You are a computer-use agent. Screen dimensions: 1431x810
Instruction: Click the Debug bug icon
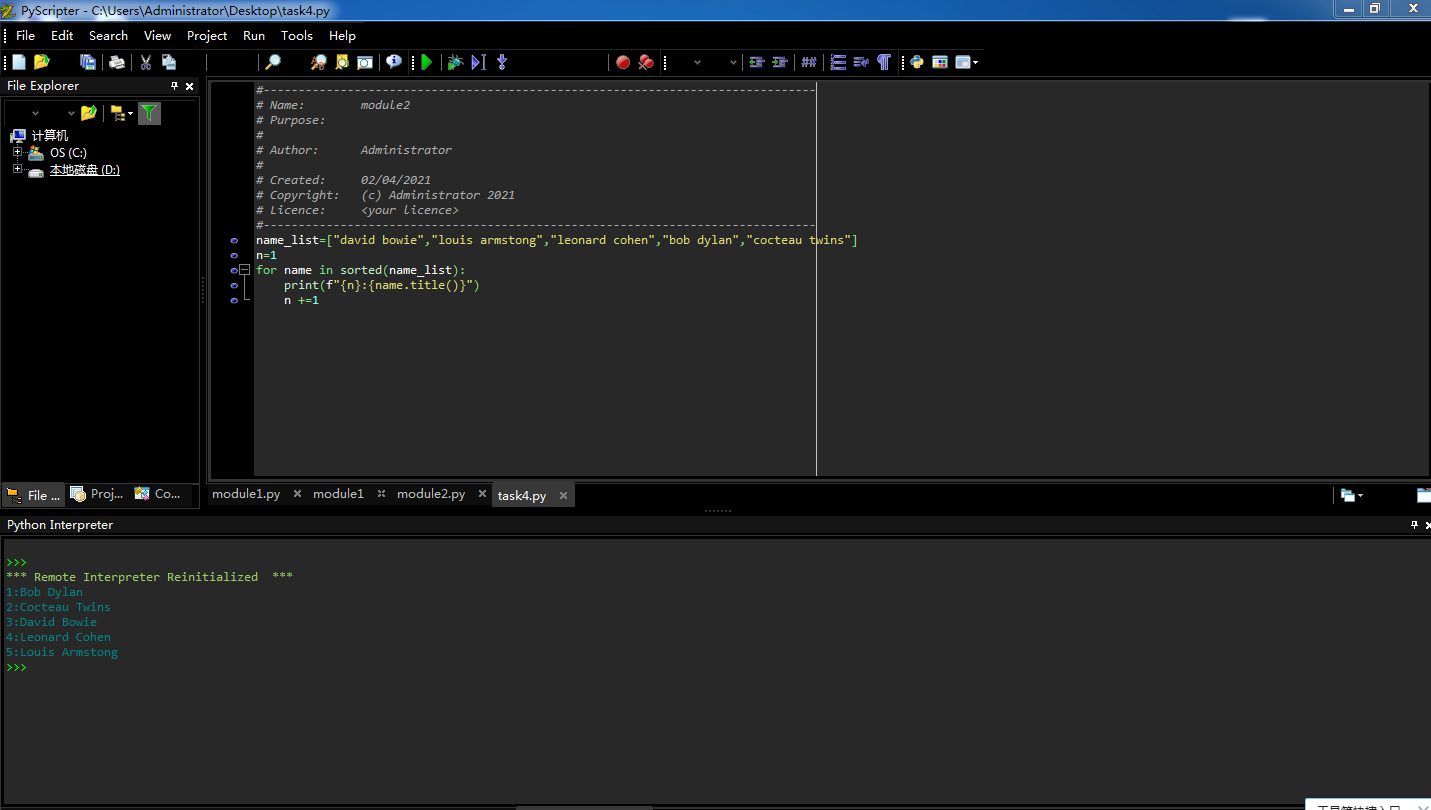point(455,62)
